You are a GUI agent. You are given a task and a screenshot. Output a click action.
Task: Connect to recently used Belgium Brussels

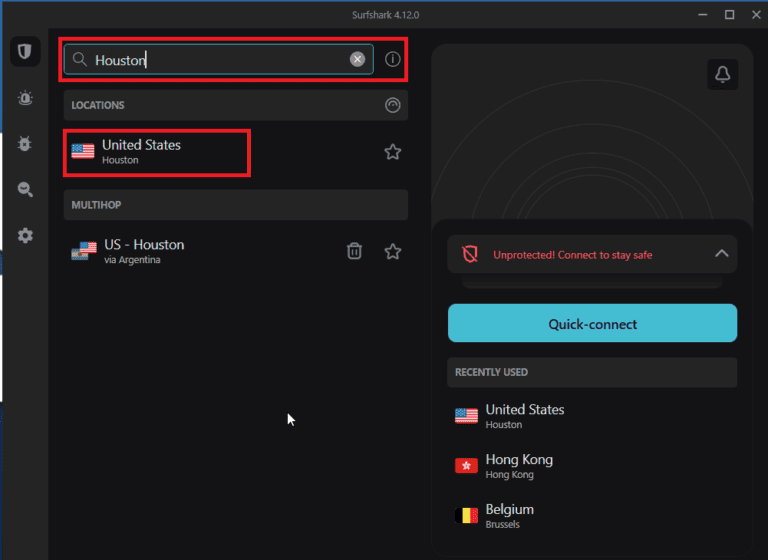pyautogui.click(x=509, y=516)
